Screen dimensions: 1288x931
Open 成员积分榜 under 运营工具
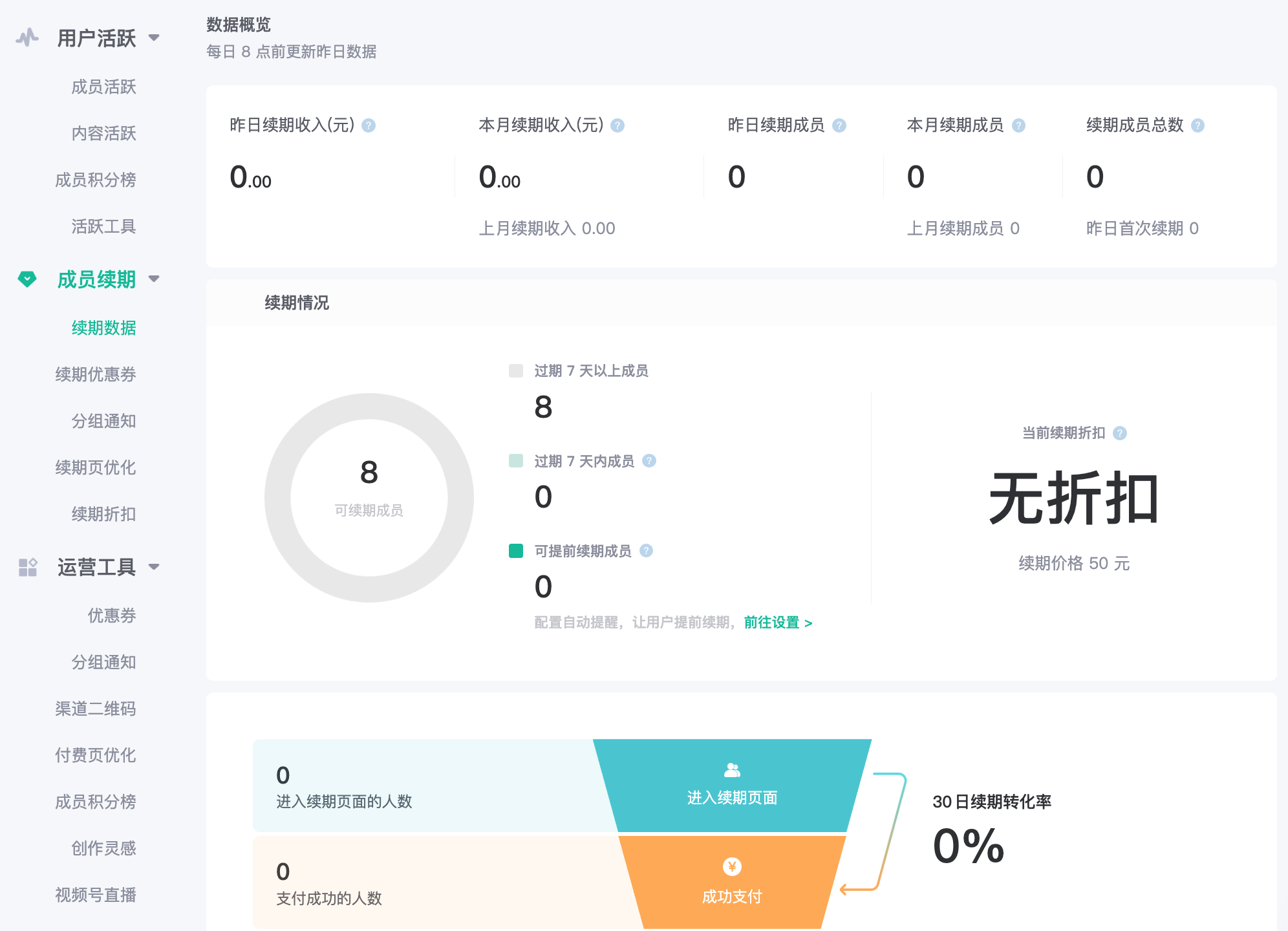[x=96, y=802]
